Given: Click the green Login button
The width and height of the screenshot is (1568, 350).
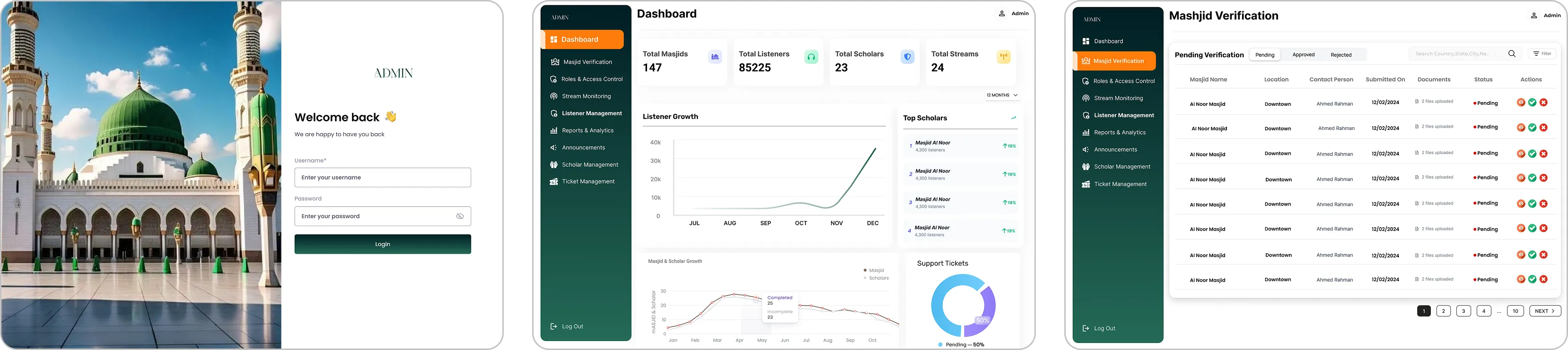Looking at the screenshot, I should (x=383, y=244).
